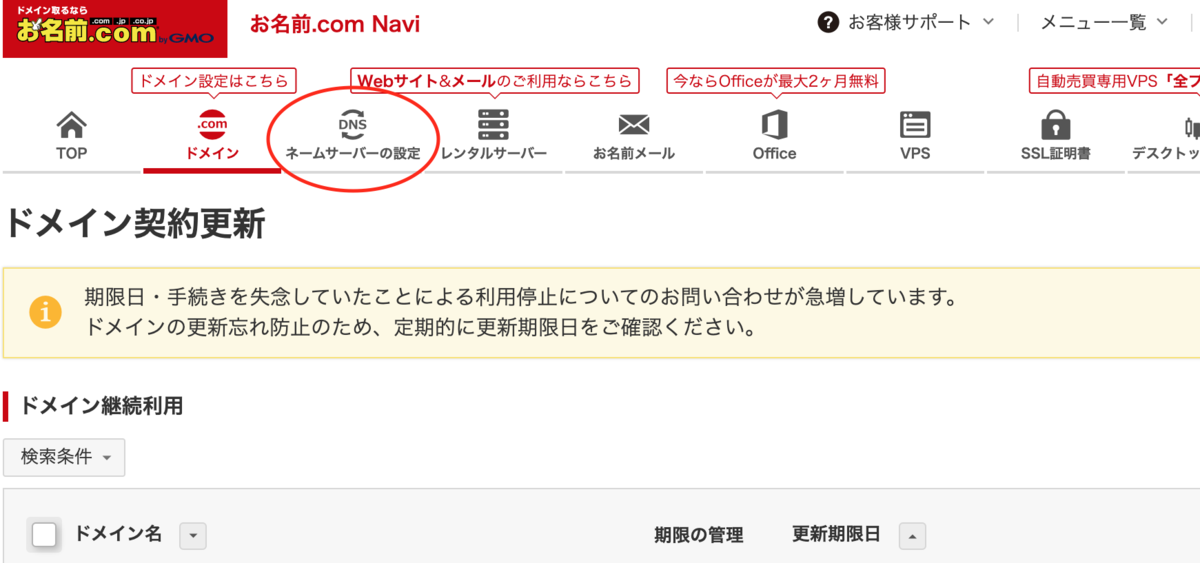
Task: Click the 更新期限日 column header text
Action: [x=837, y=534]
